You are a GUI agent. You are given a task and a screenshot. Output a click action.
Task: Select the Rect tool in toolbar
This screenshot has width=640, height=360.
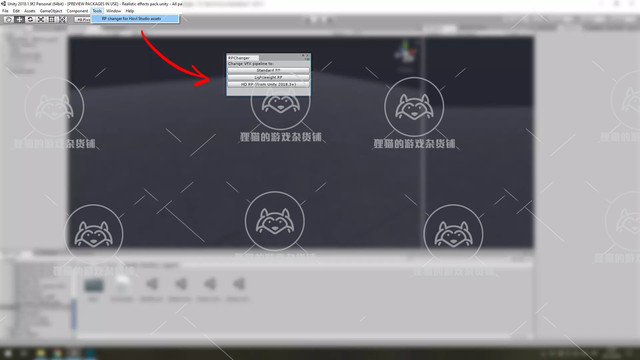pos(51,19)
